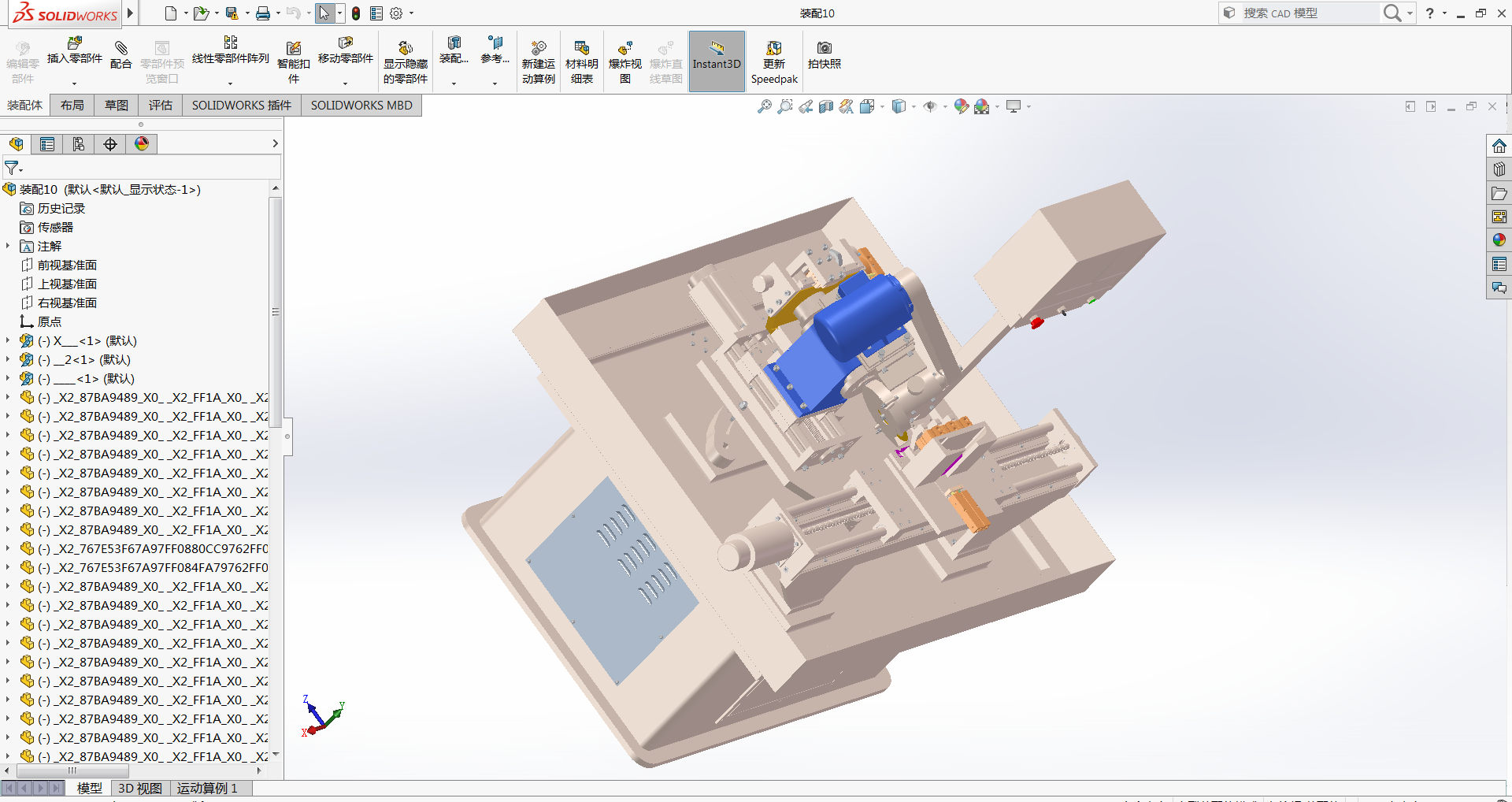This screenshot has width=1512, height=802.
Task: Click the New document icon
Action: pos(170,13)
